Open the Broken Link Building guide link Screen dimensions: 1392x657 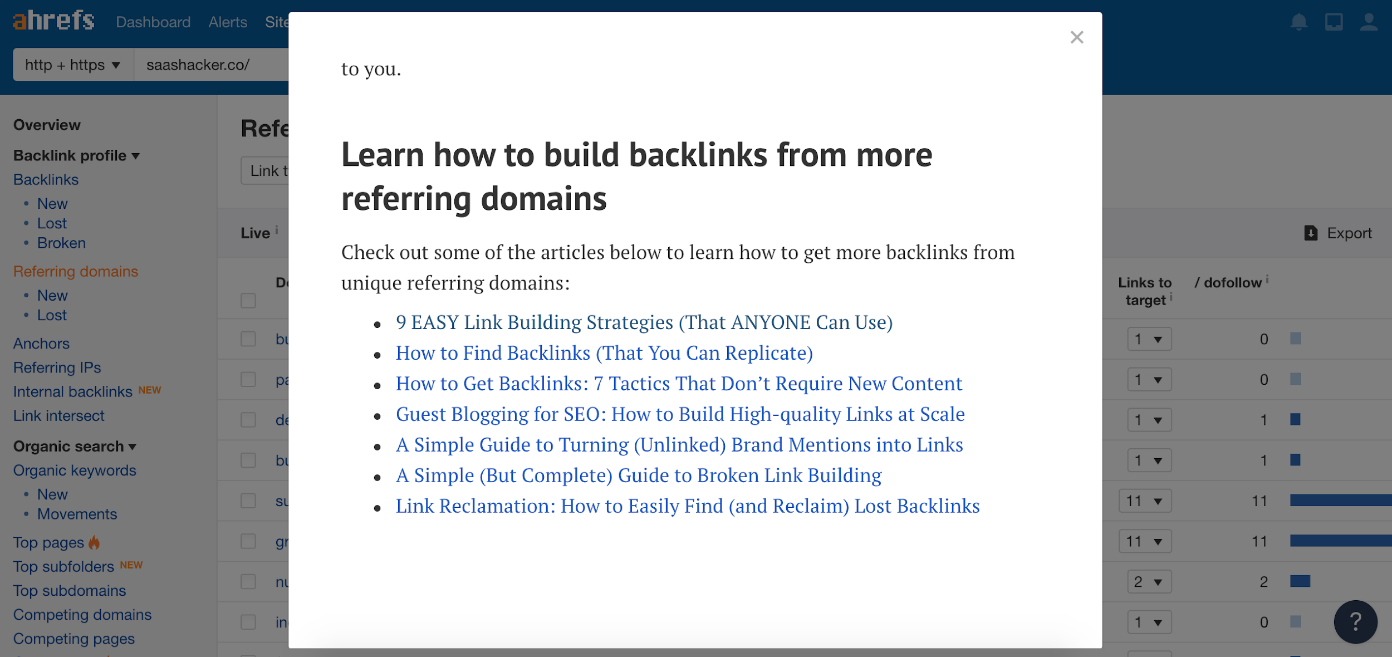(639, 475)
